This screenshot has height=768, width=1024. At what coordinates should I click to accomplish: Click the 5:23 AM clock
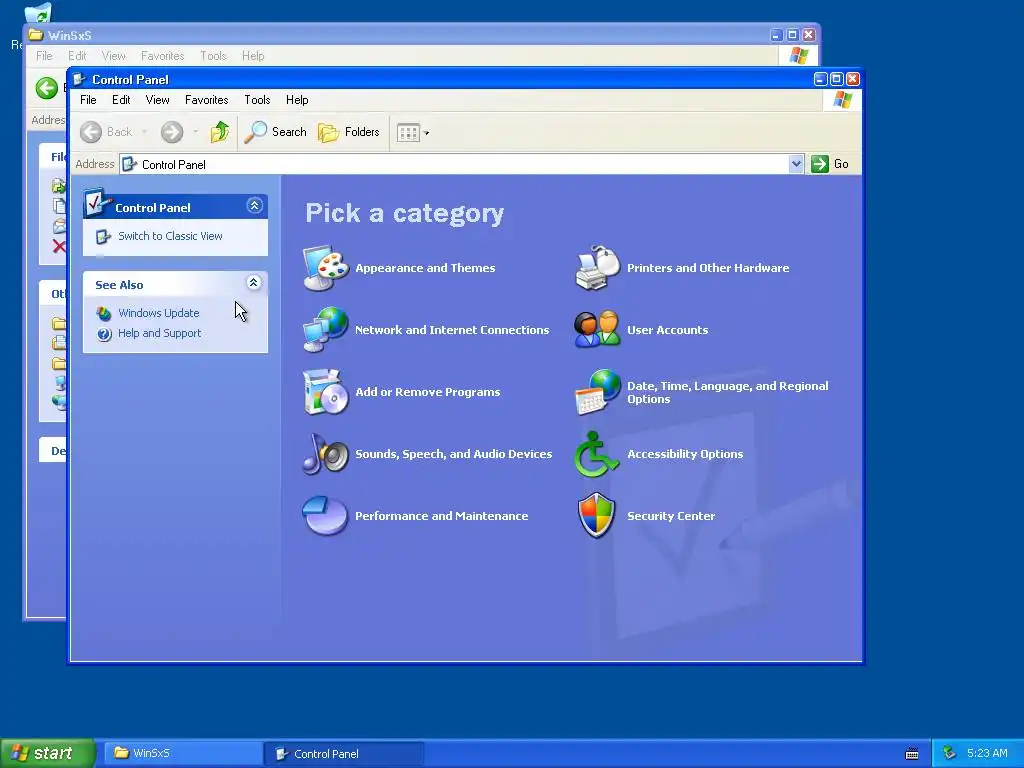[x=987, y=754]
